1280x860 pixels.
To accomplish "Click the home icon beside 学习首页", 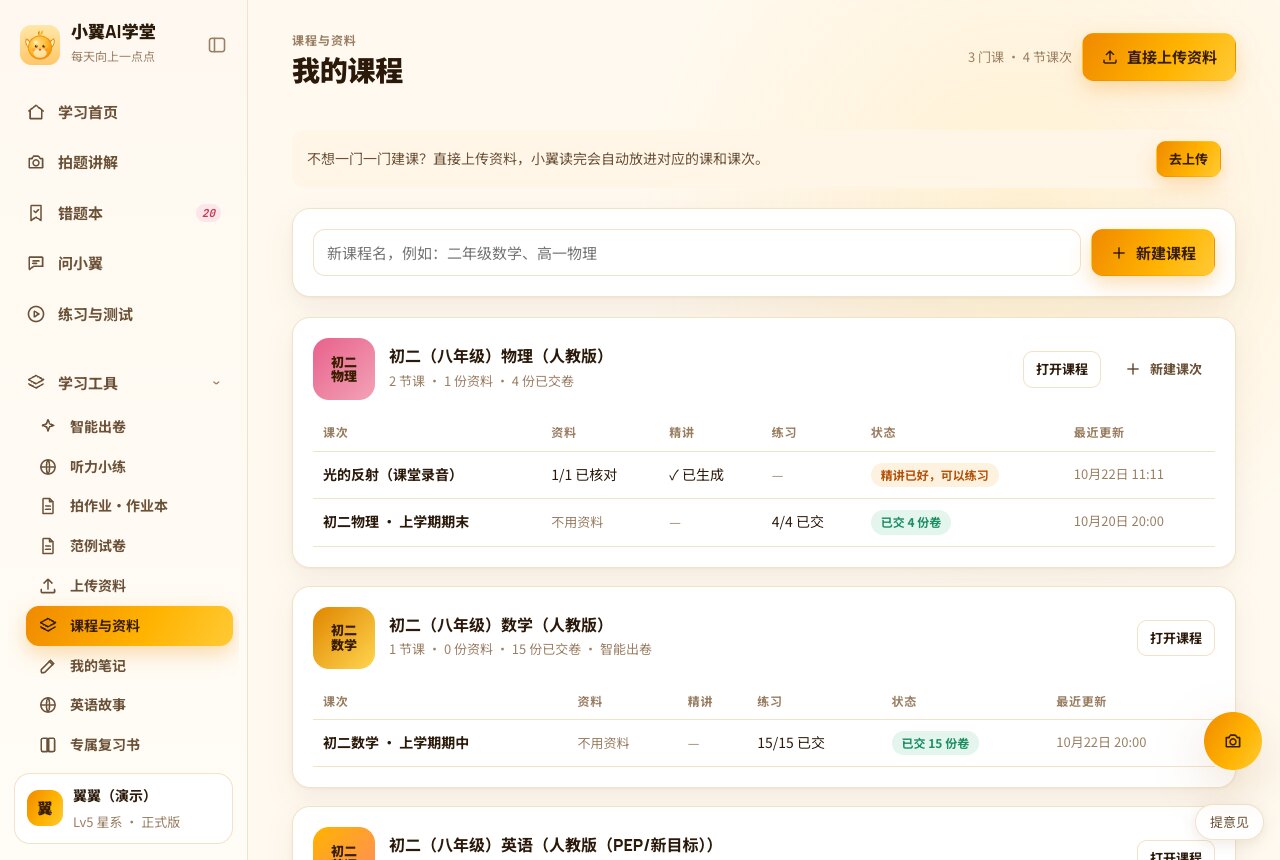I will click(36, 112).
